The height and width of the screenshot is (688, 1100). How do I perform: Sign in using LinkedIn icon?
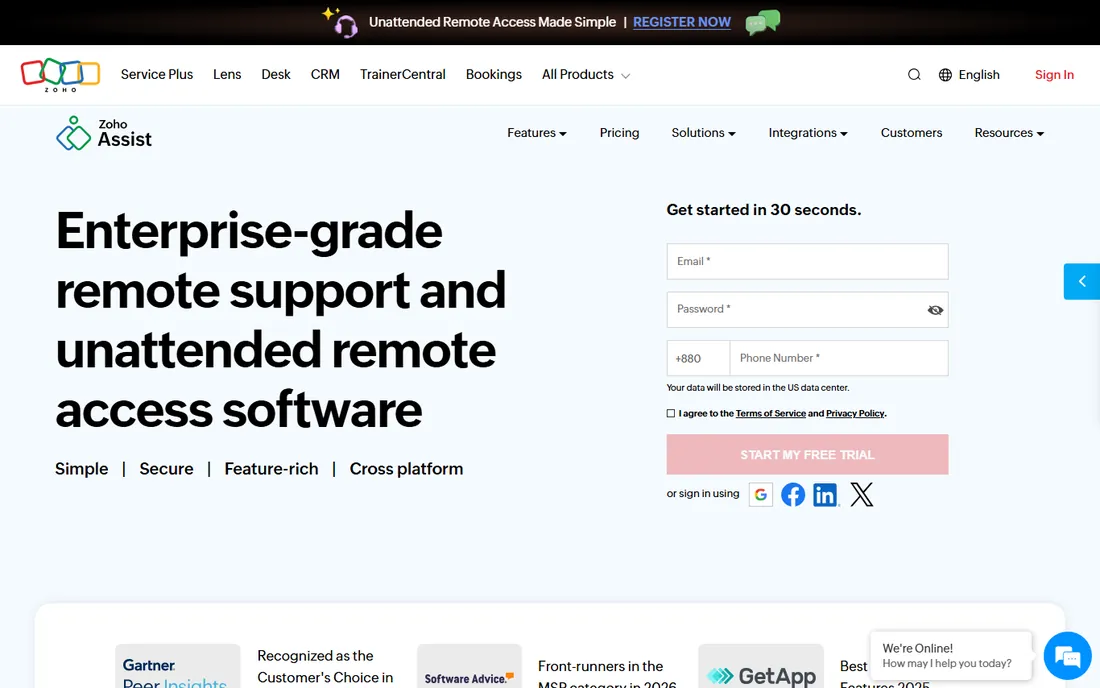826,494
